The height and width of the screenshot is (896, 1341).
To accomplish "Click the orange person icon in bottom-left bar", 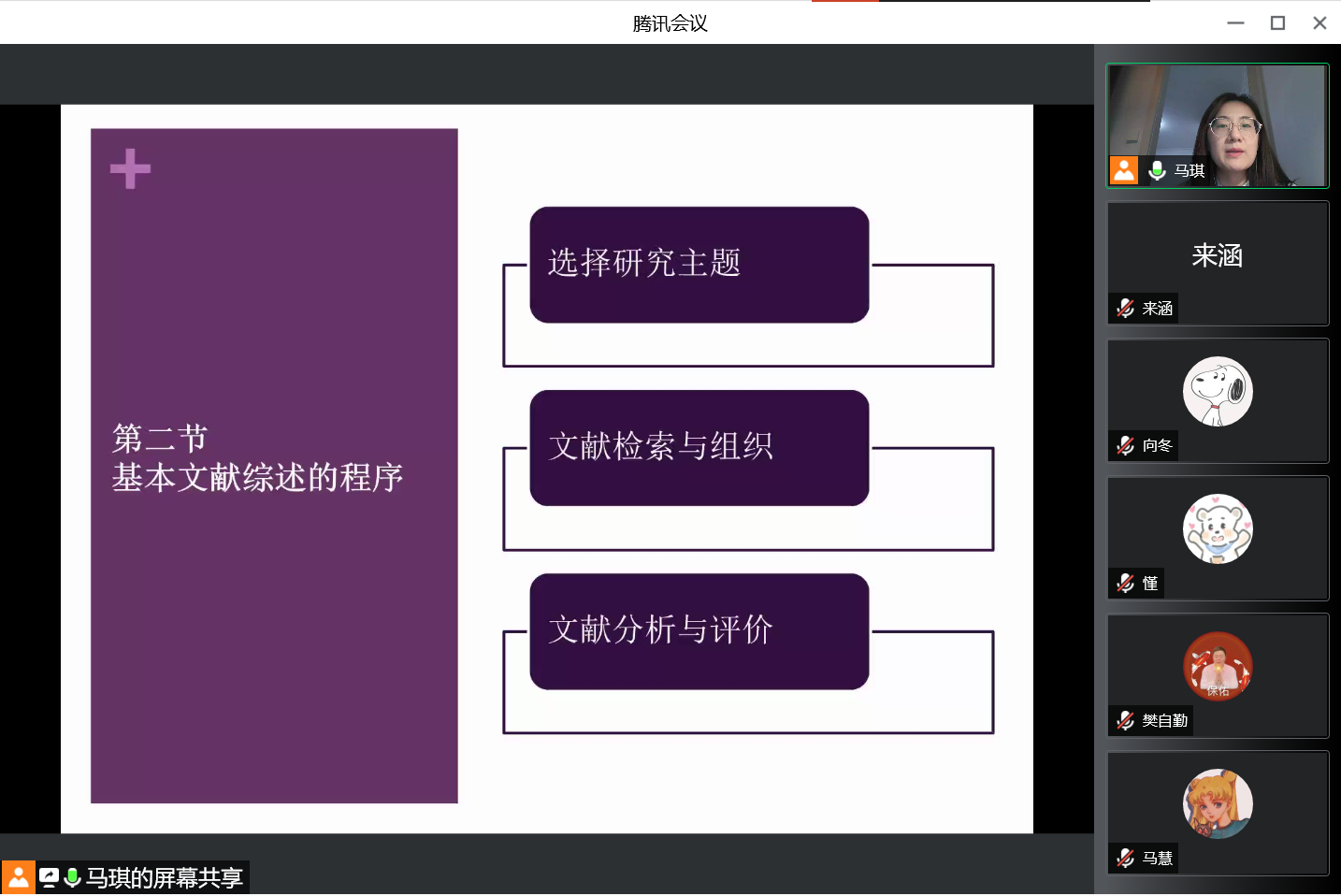I will 18,877.
